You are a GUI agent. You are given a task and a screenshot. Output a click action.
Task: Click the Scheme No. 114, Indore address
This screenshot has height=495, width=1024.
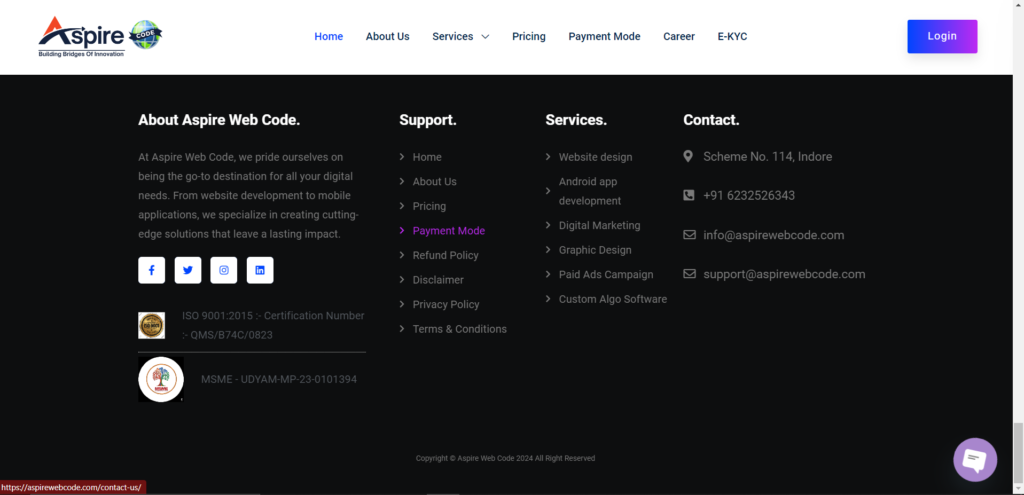767,157
